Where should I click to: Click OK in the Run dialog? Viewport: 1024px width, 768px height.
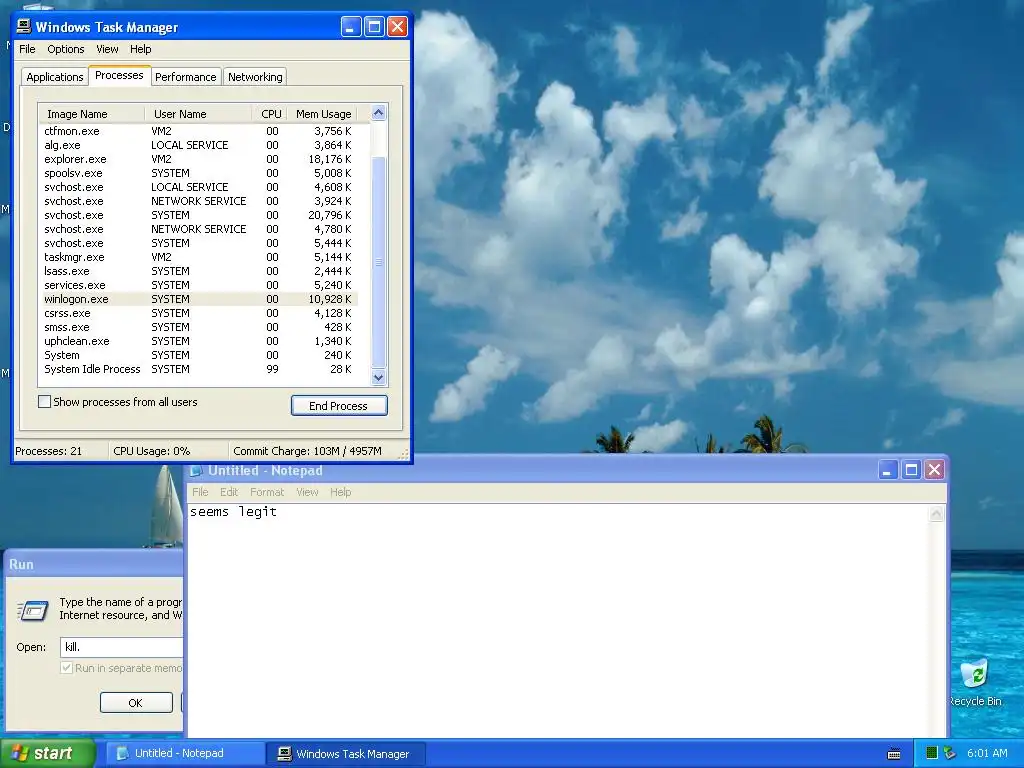(x=136, y=703)
